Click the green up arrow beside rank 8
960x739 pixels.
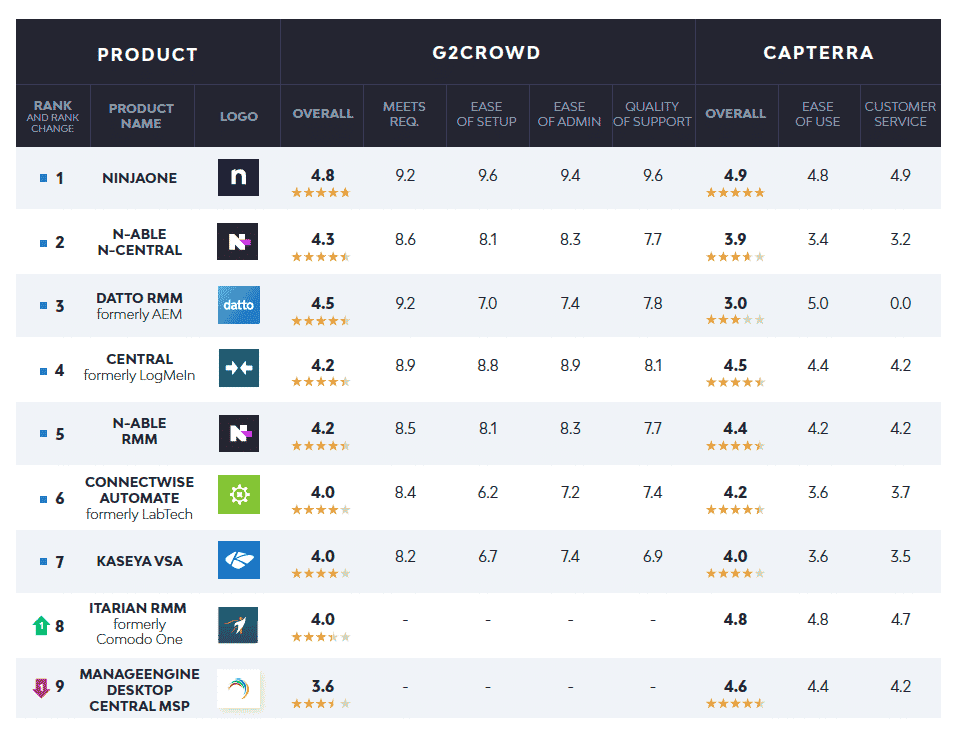click(x=41, y=626)
